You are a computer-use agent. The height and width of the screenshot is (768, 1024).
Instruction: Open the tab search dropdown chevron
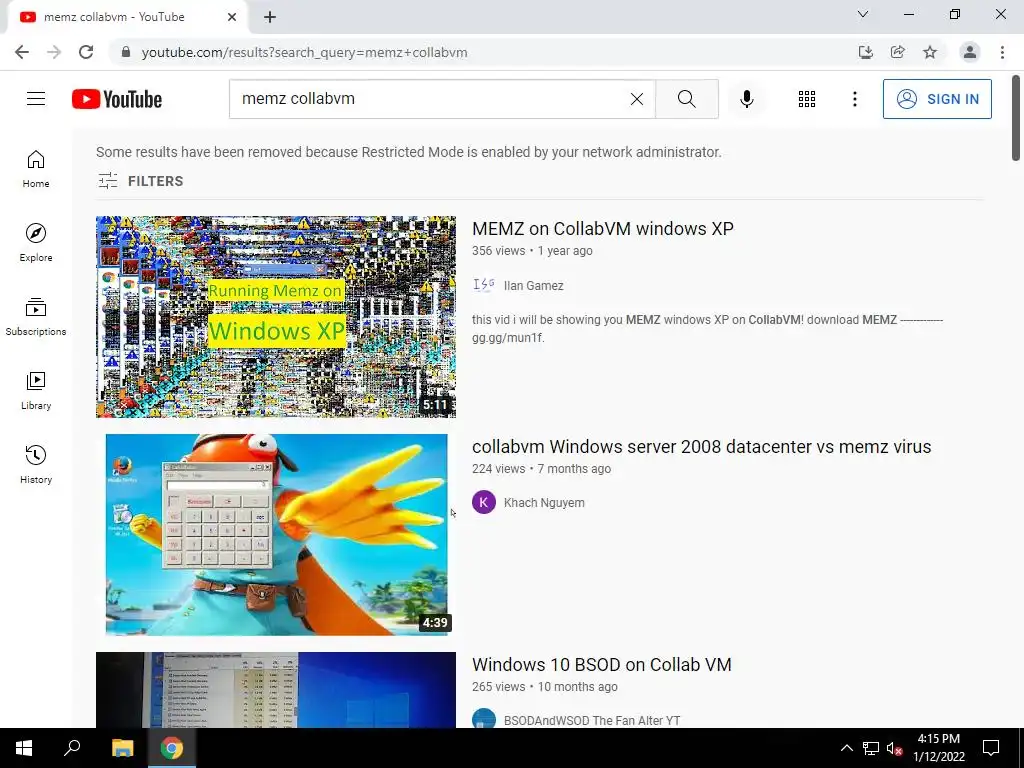[x=863, y=14]
